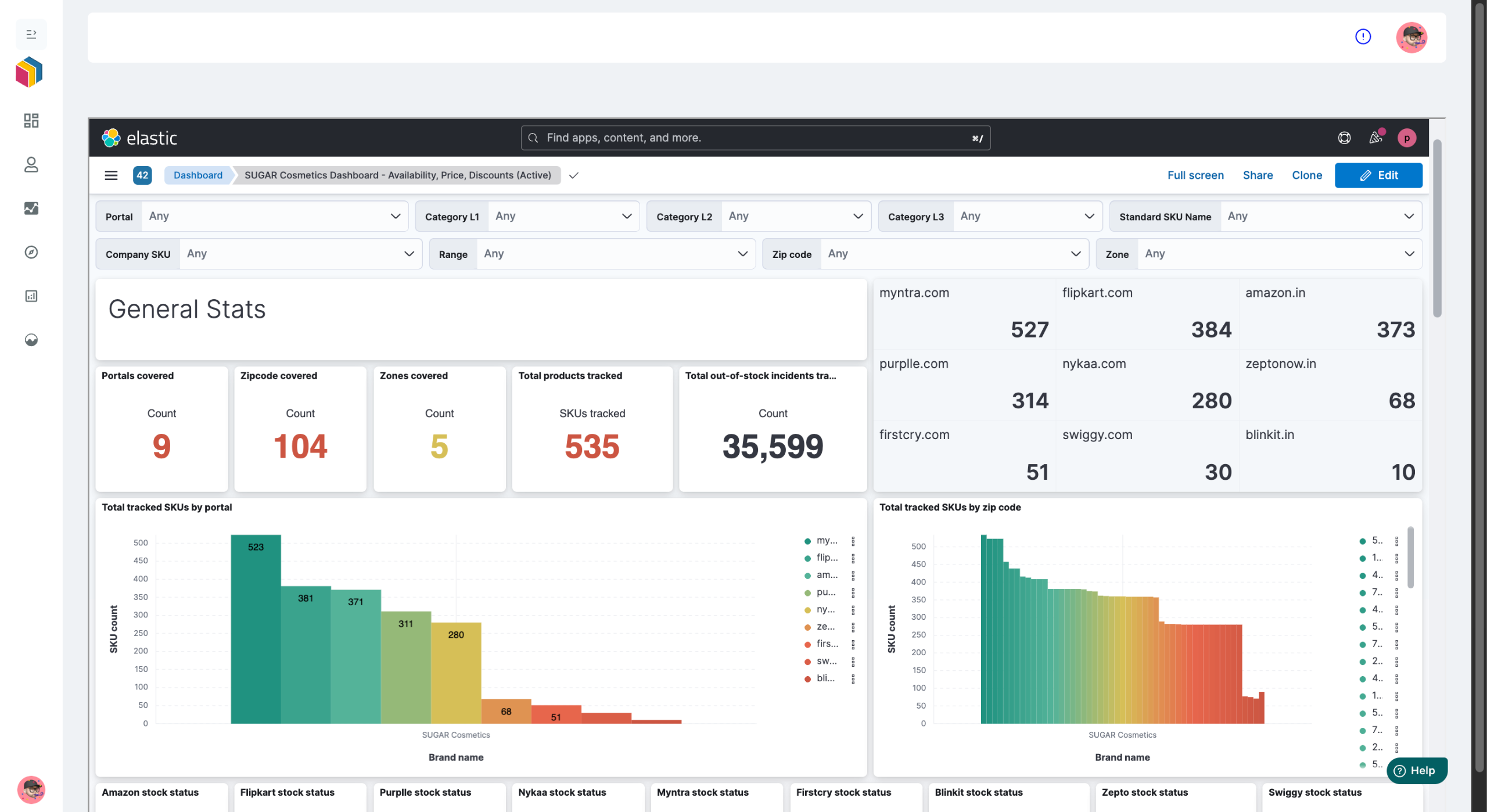Toggle flipkart legend entry in portal chart
Viewport: 1487px width, 812px height.
click(821, 558)
